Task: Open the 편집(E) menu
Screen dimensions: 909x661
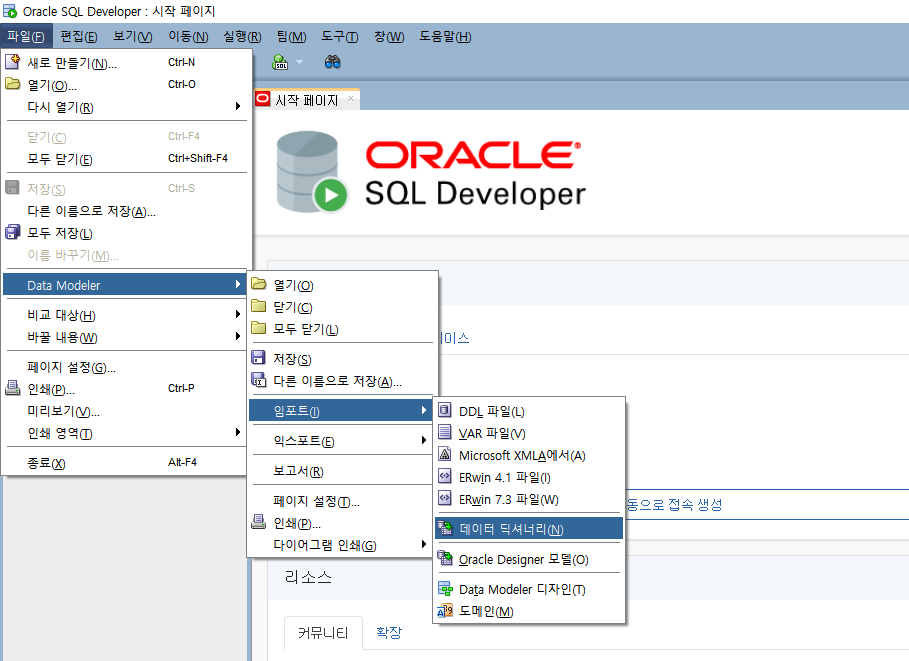Action: [79, 37]
